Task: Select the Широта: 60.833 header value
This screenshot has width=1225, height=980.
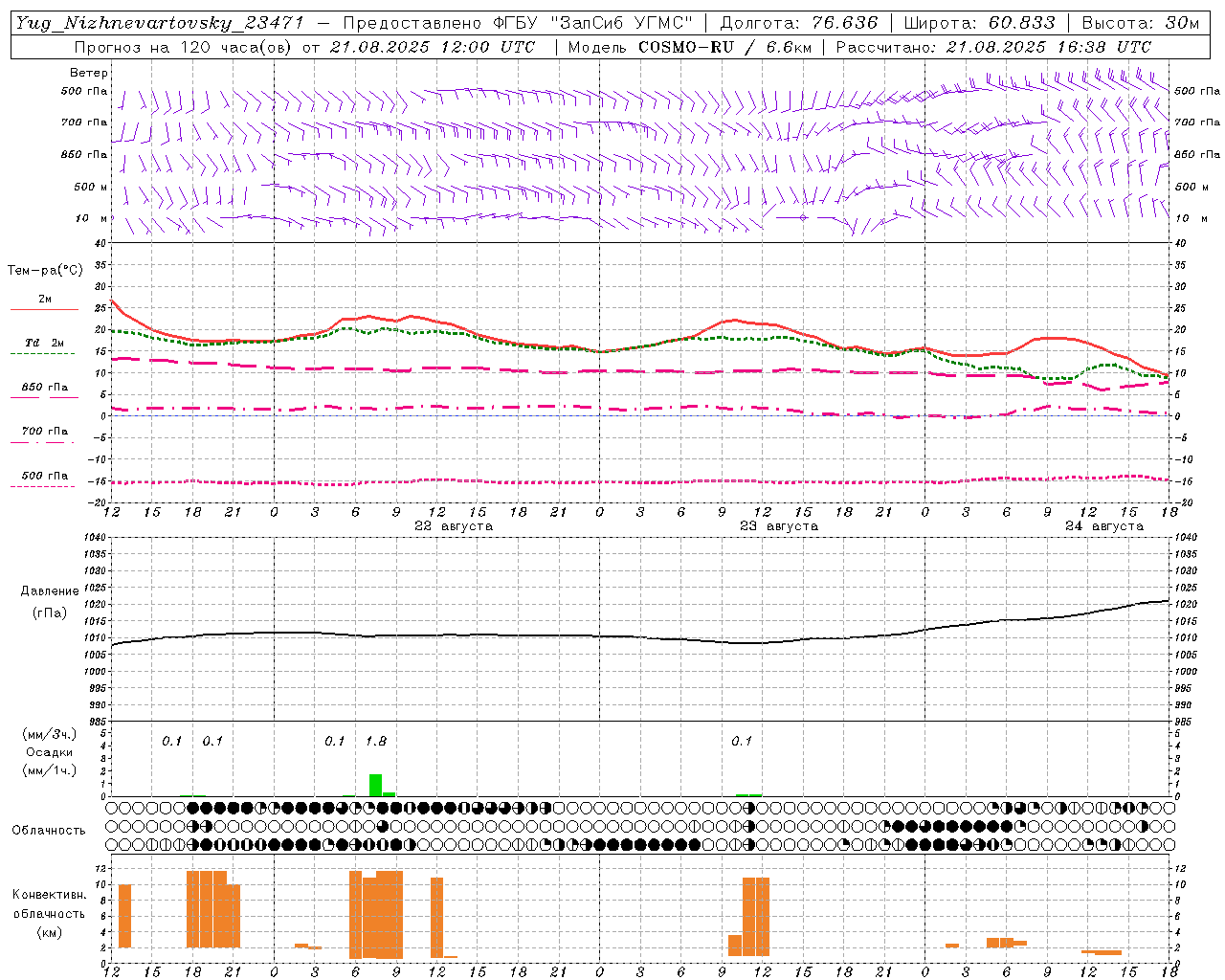Action: (x=979, y=23)
